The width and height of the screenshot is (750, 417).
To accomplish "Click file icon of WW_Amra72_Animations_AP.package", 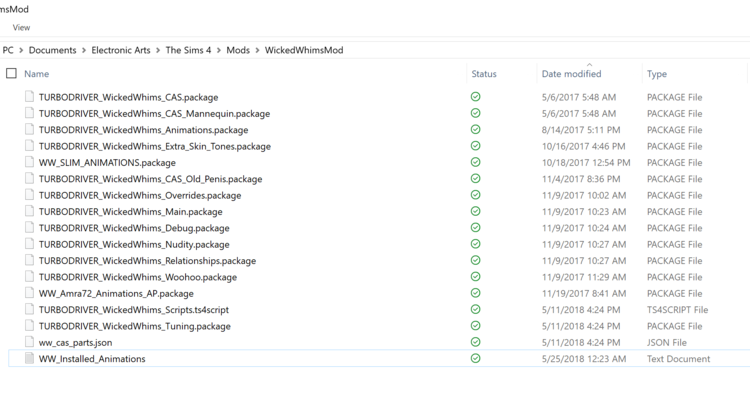I will pos(29,293).
